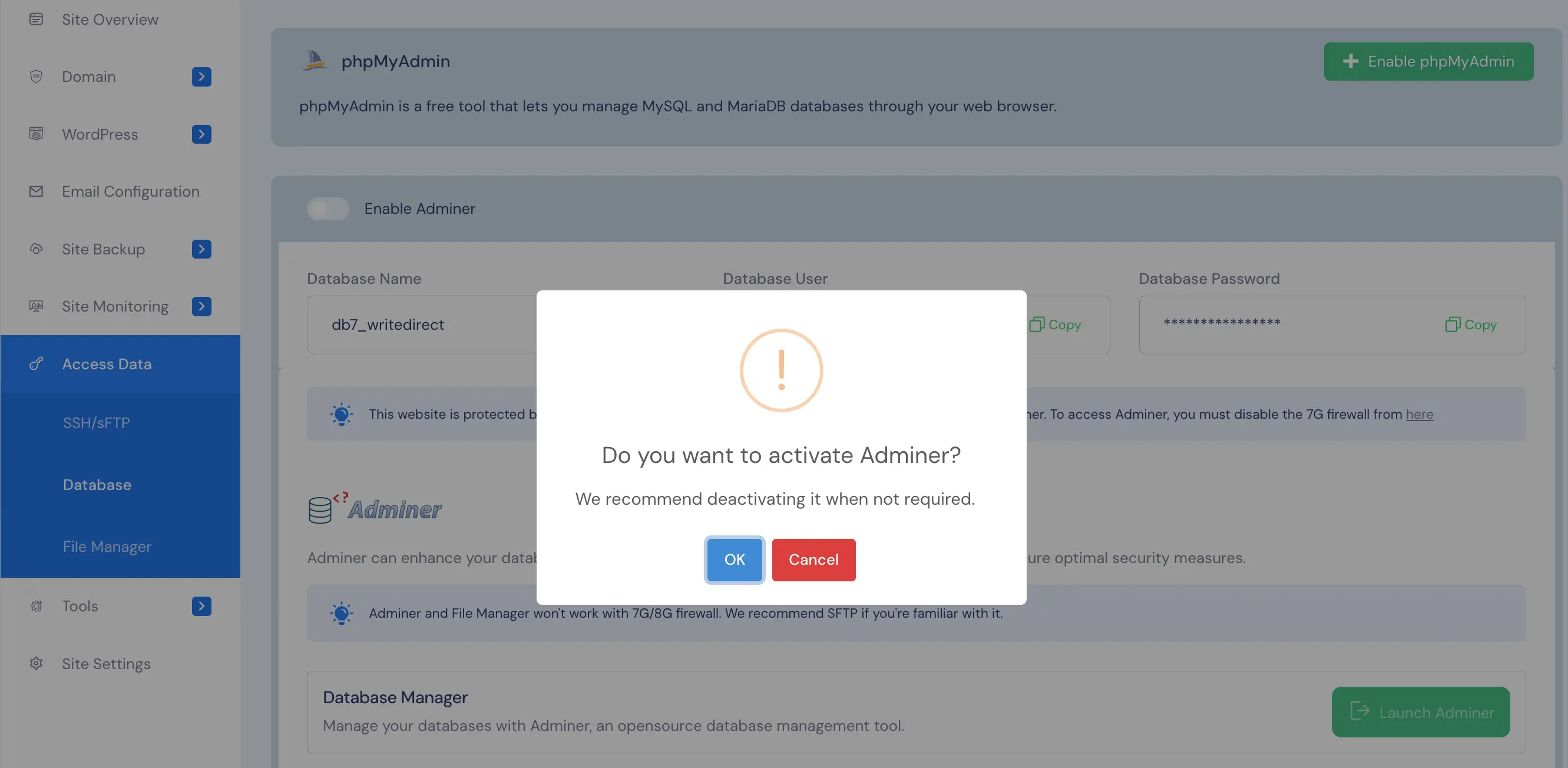This screenshot has width=1568, height=768.
Task: Click the Site Backup sidebar label
Action: click(104, 249)
